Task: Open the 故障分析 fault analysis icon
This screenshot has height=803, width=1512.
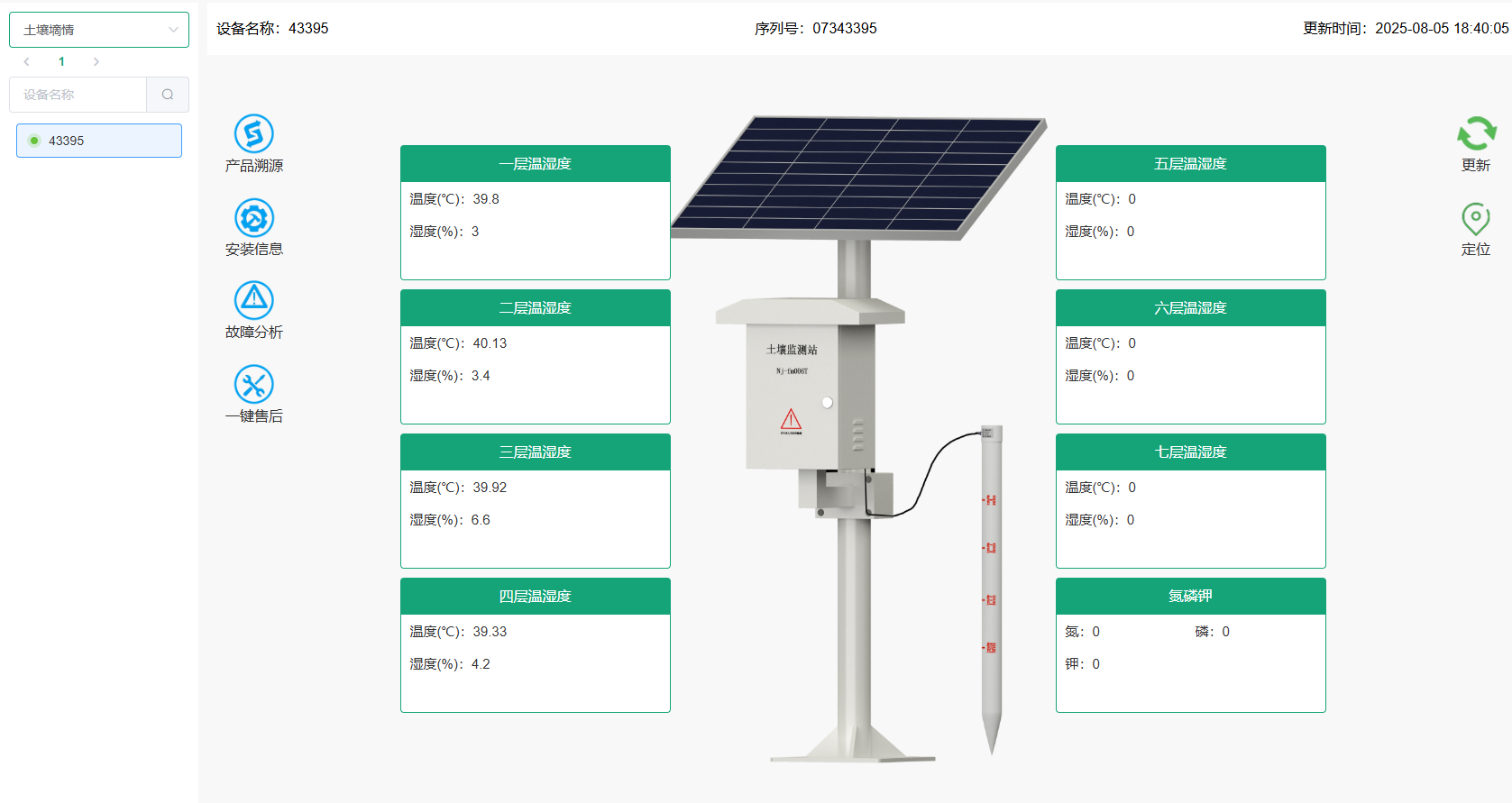Action: [253, 301]
